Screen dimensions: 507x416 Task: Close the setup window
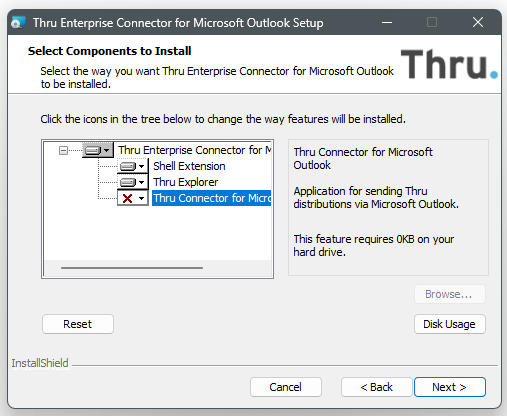pyautogui.click(x=478, y=23)
